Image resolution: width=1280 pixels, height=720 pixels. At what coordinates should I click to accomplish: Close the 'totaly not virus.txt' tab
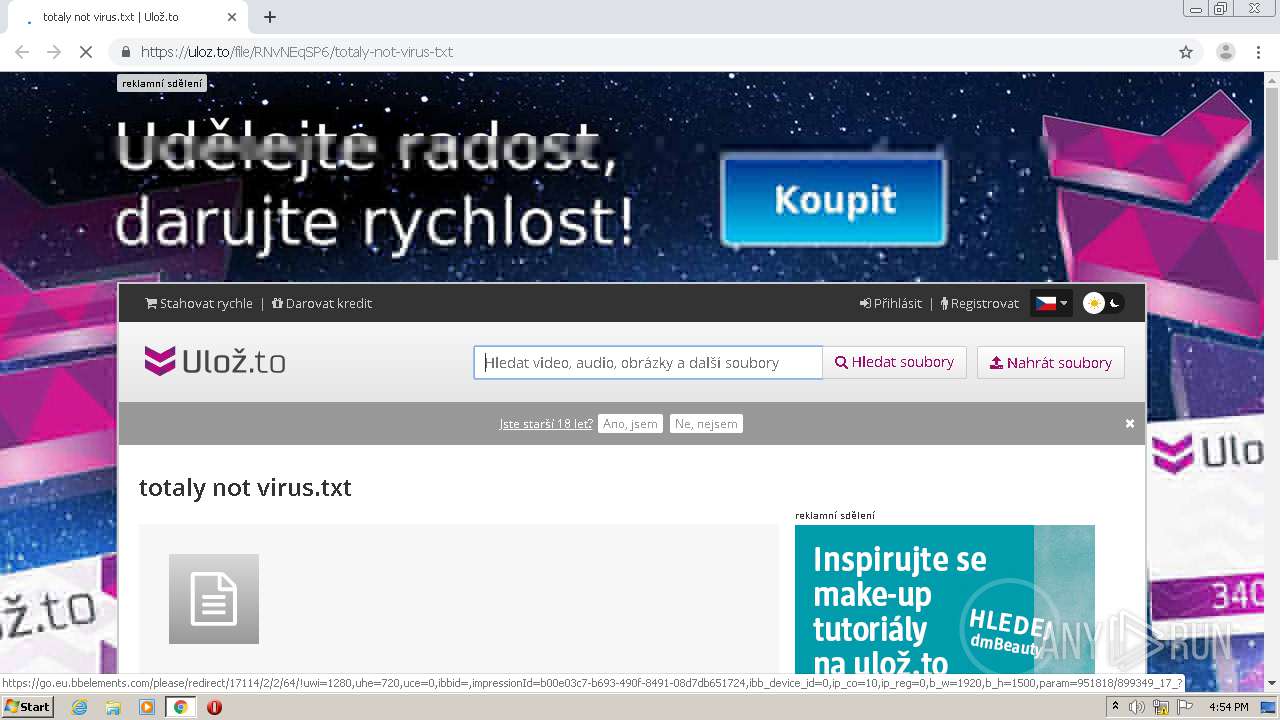tap(232, 17)
